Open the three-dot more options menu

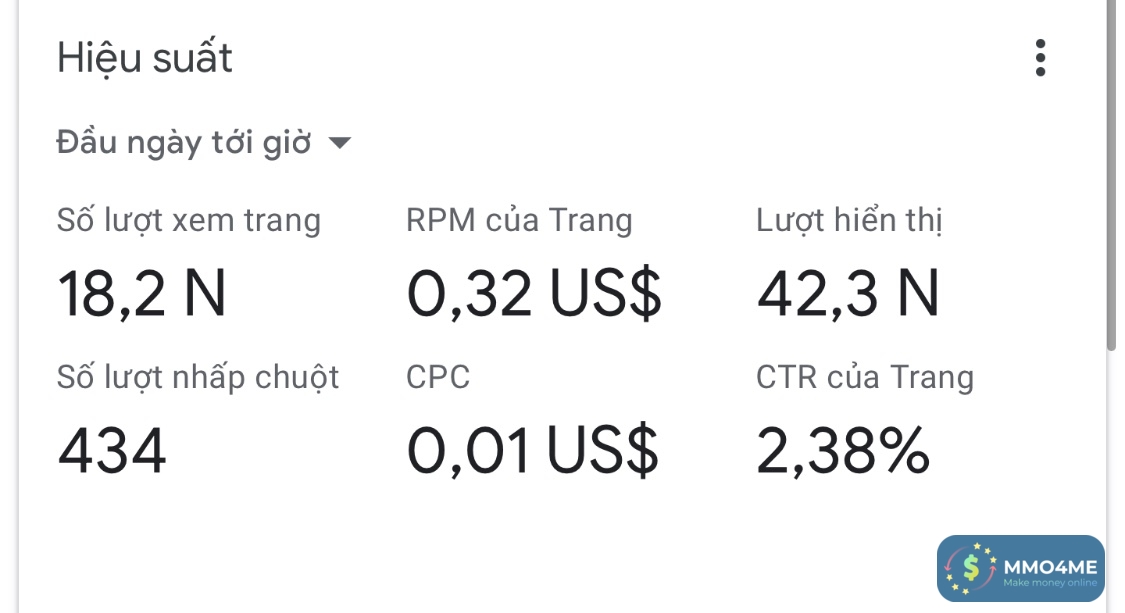(1040, 58)
